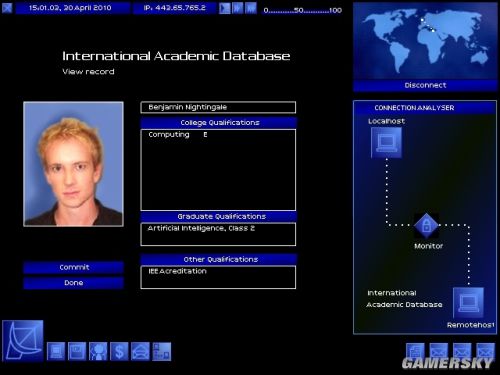Click the Benjamin Nightingale name field

(218, 107)
